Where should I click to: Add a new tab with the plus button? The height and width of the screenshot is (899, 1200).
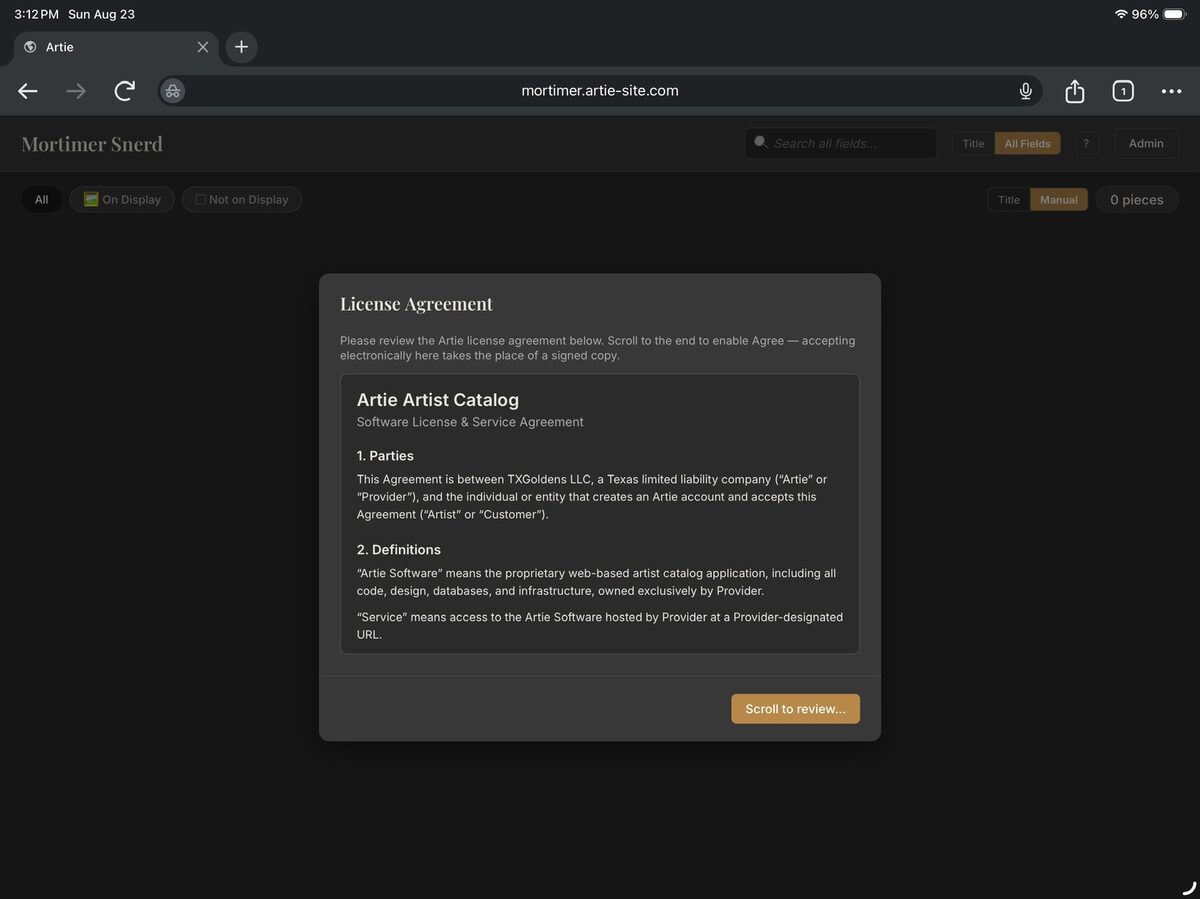click(x=241, y=47)
